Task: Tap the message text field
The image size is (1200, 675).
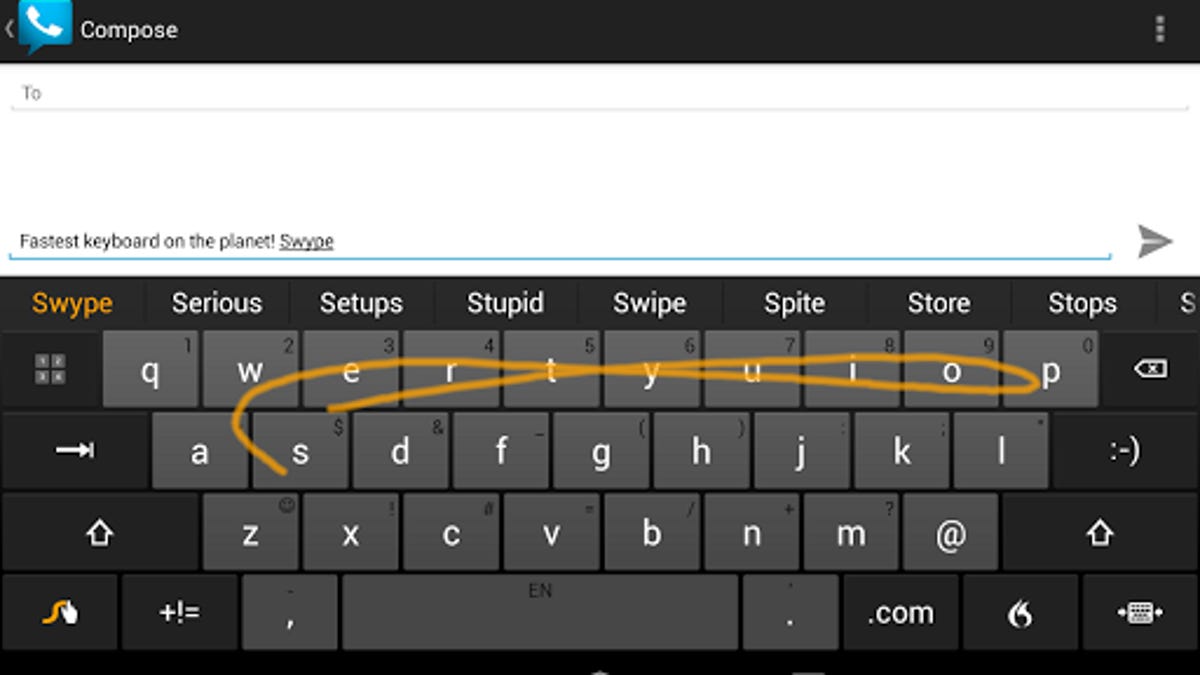Action: (x=560, y=241)
